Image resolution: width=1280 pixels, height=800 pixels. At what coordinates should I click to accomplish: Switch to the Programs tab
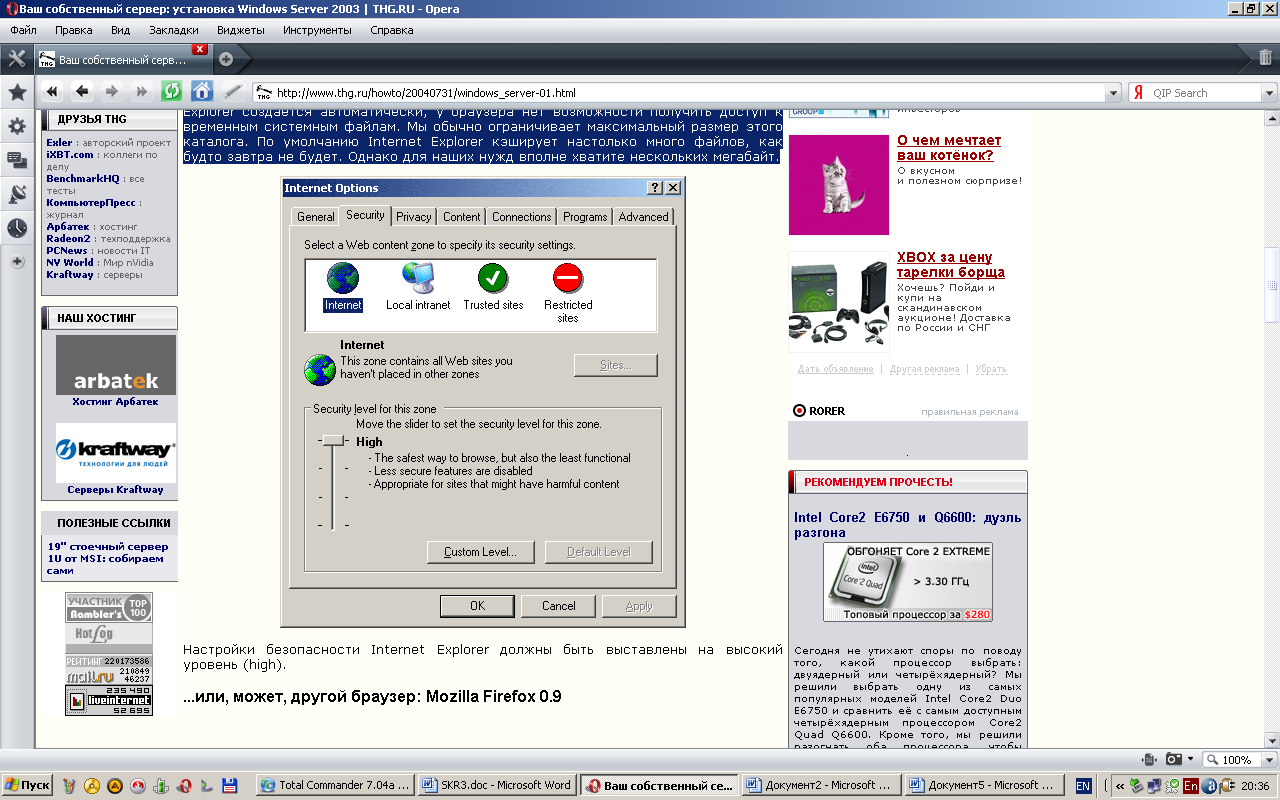(x=585, y=217)
